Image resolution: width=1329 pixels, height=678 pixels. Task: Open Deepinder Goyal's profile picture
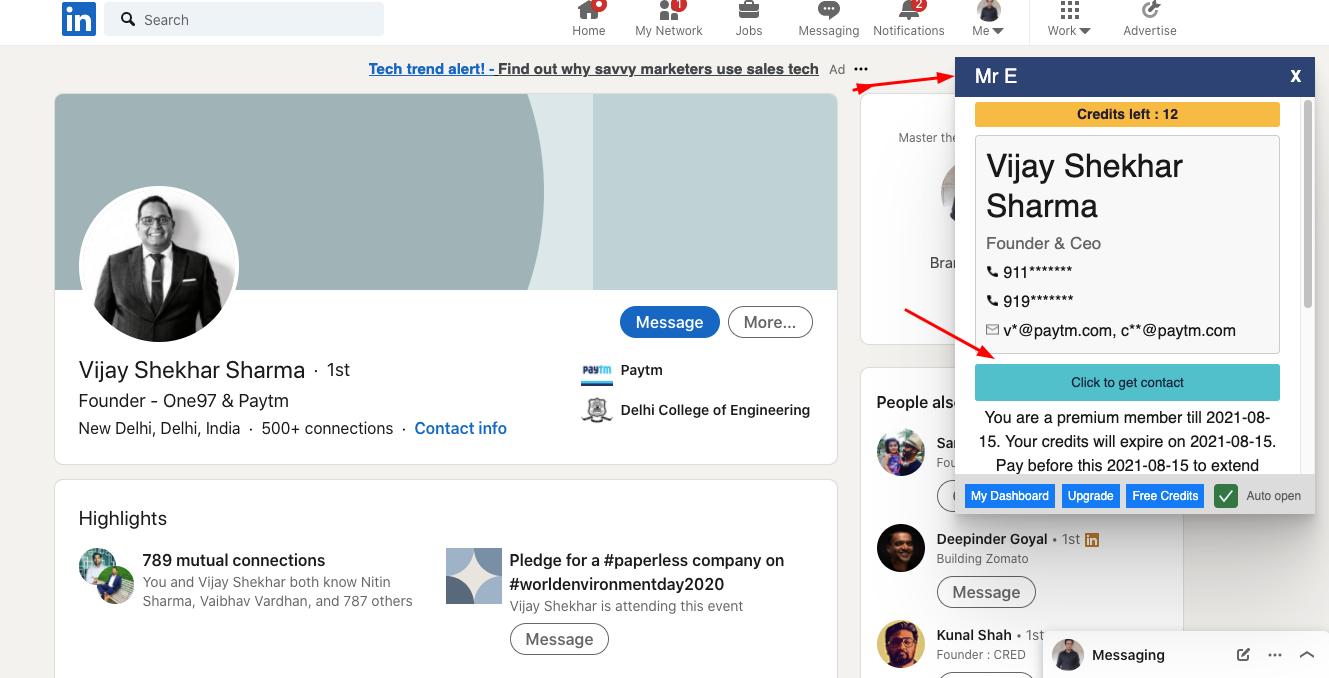(901, 548)
